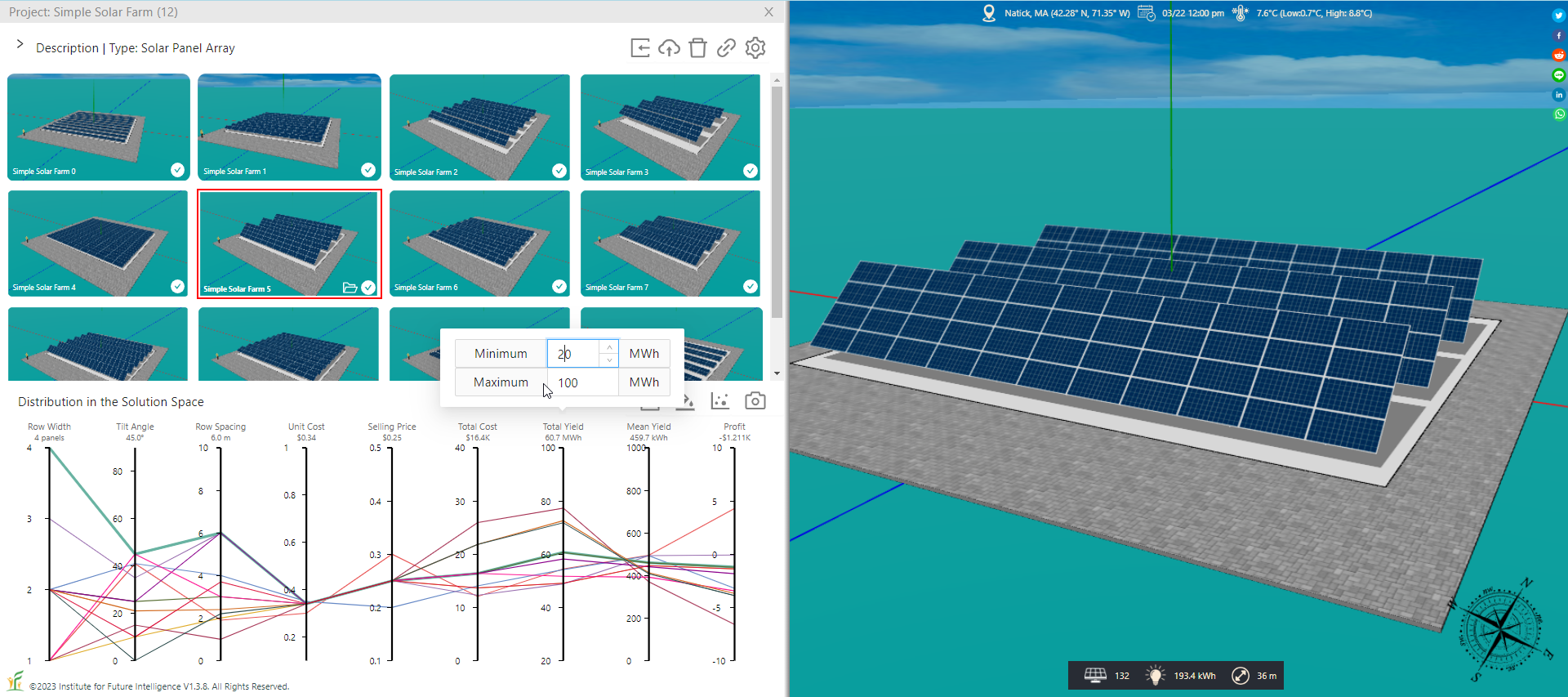Screen dimensions: 1568x697
Task: Click the upload-to-cloud icon
Action: [669, 48]
